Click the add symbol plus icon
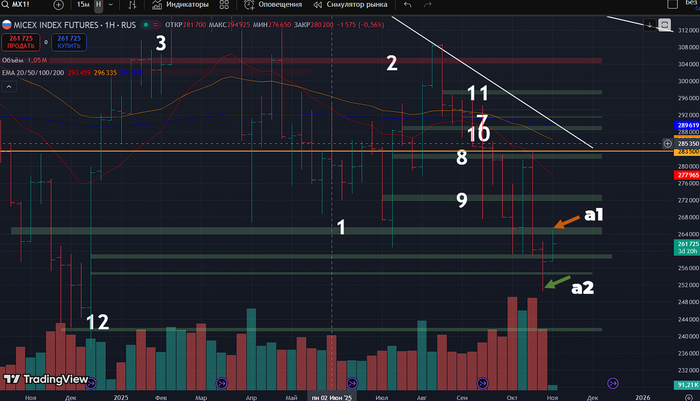This screenshot has width=700, height=401. coord(58,5)
